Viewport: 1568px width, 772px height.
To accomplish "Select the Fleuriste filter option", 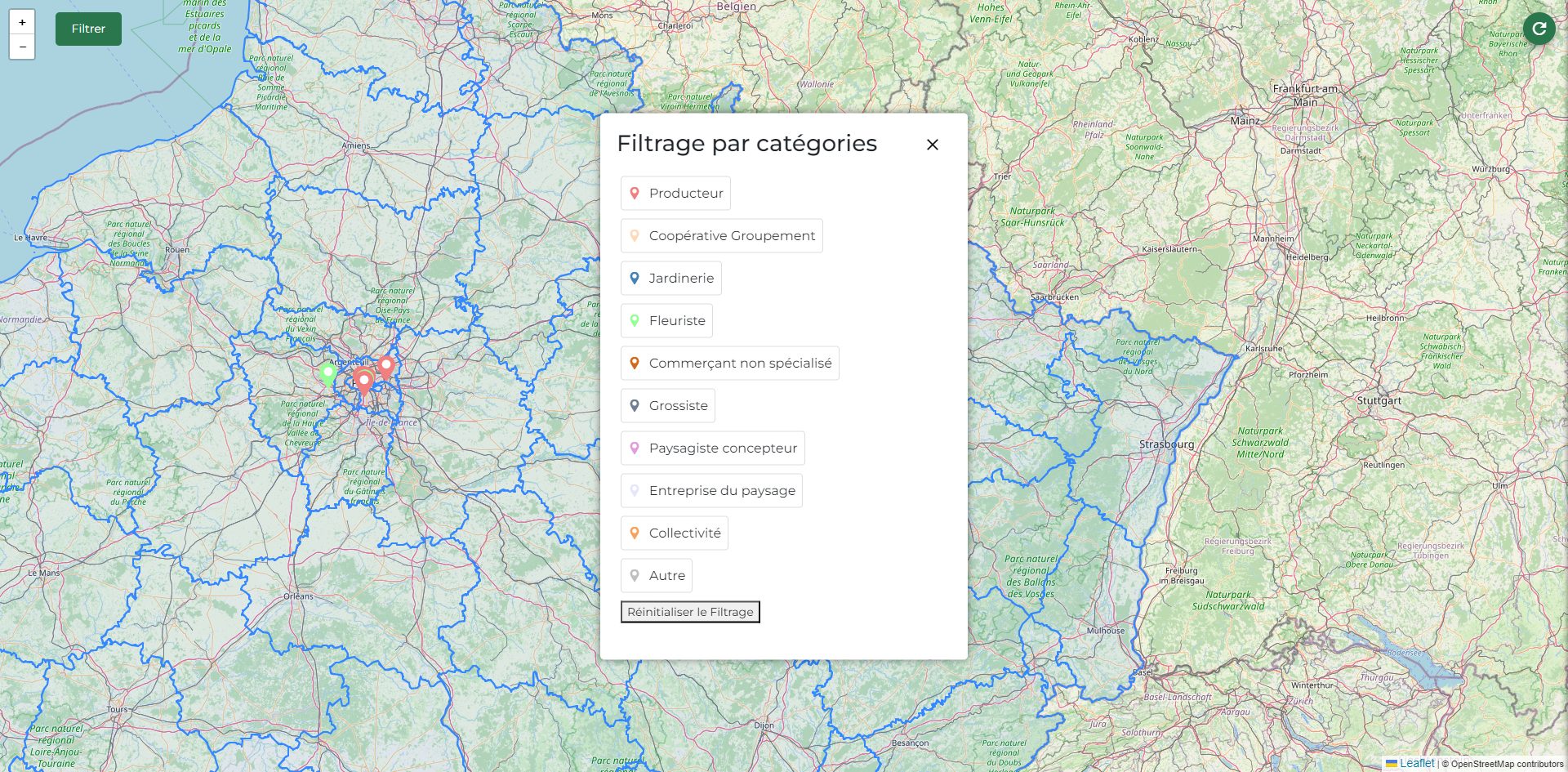I will (x=666, y=321).
